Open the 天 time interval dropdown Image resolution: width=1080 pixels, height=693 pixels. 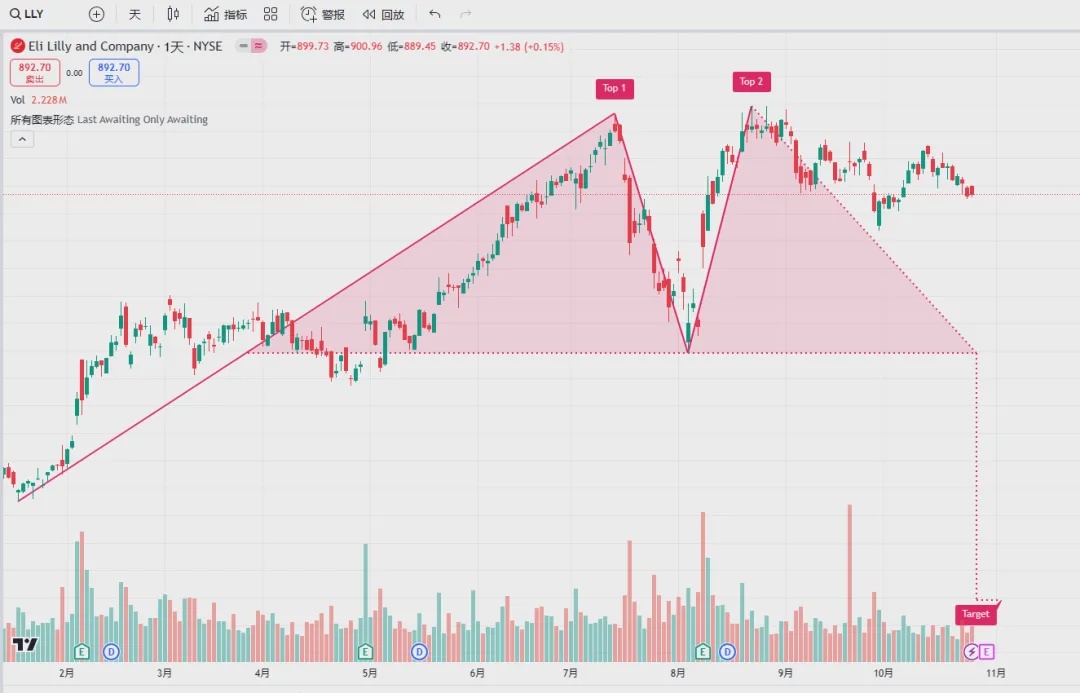tap(135, 14)
